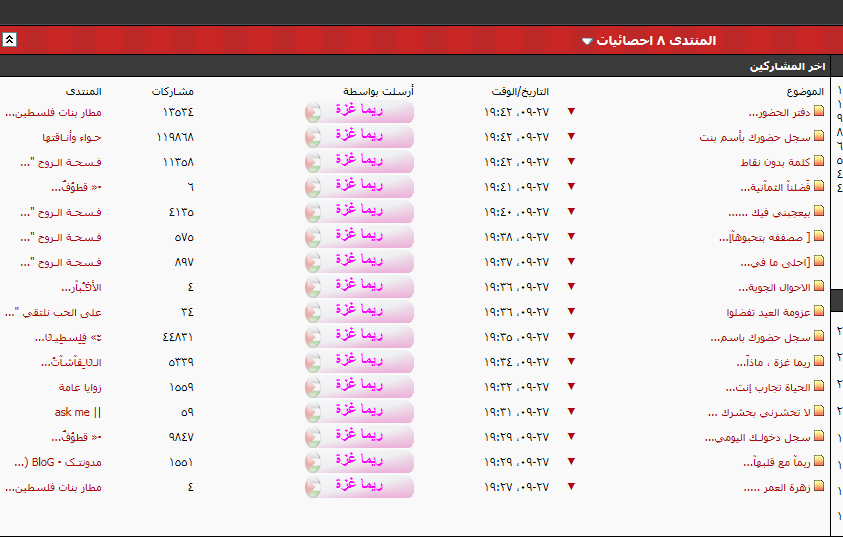Viewport: 843px width, 537px height.
Task: Collapse the forum statistics panel with the double-chevron icon
Action: (9, 40)
